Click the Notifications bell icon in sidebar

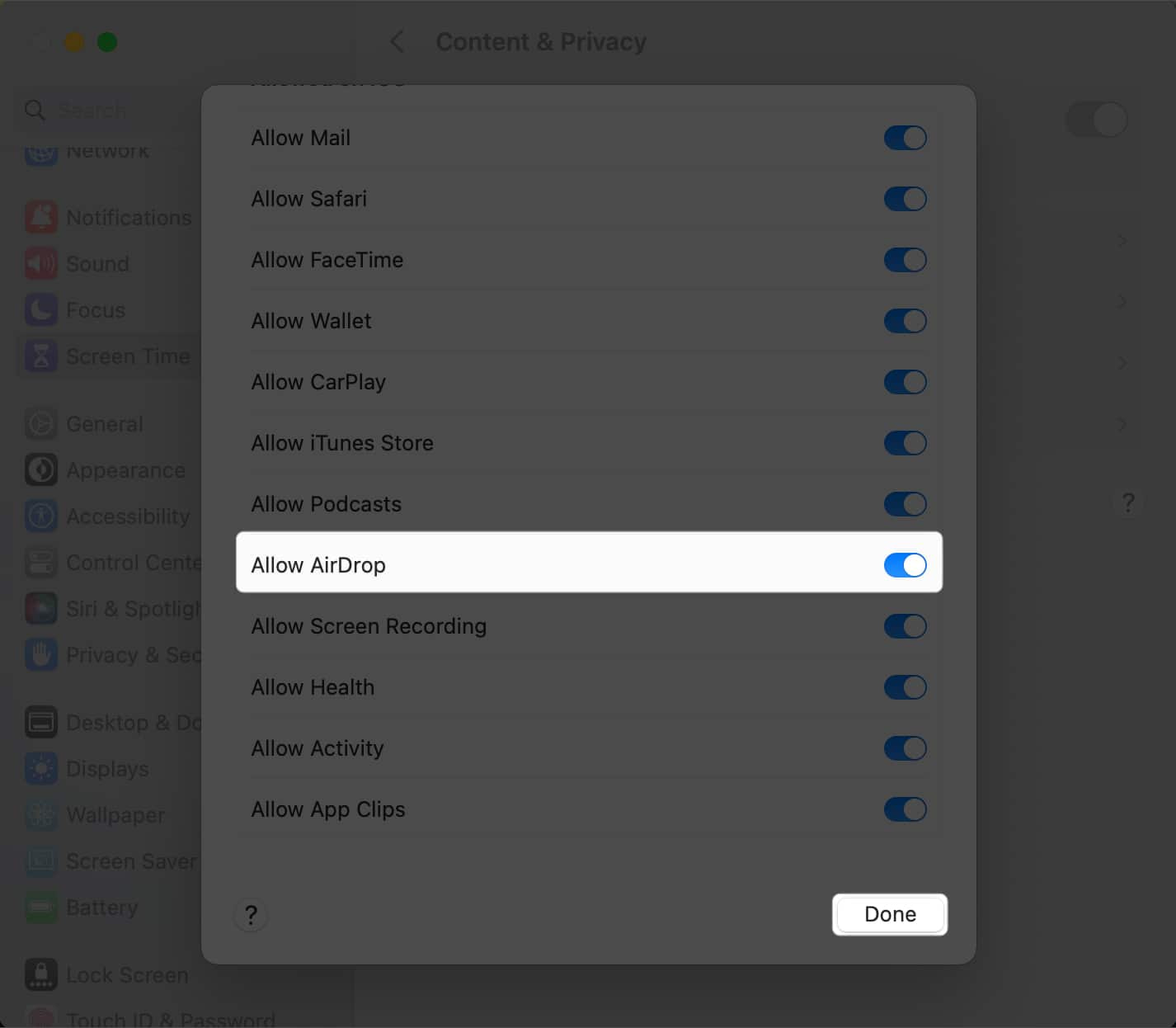41,217
